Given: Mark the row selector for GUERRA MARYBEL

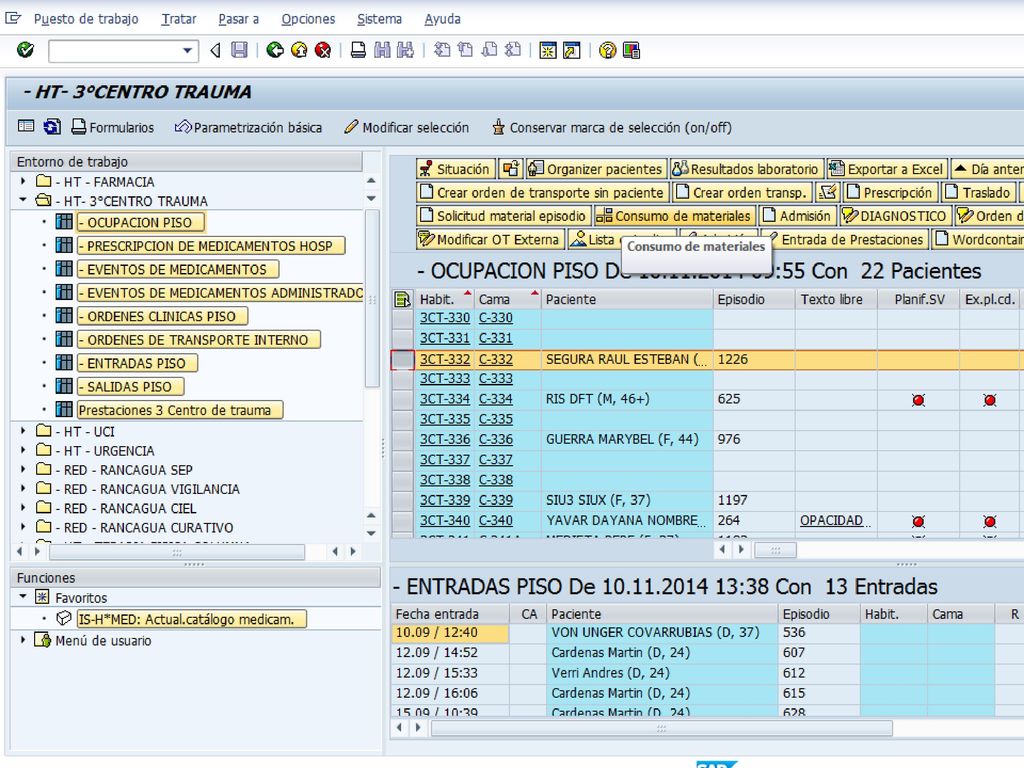Looking at the screenshot, I should 402,440.
